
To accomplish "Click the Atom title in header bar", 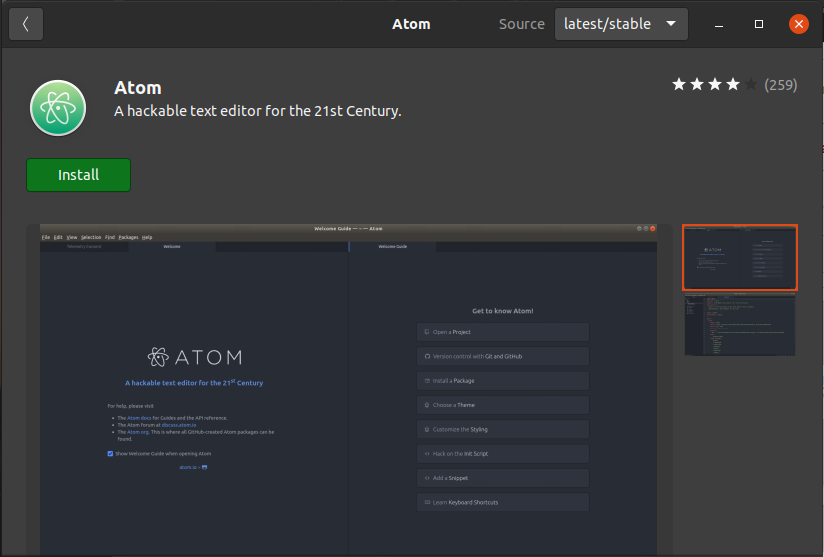I will click(411, 24).
